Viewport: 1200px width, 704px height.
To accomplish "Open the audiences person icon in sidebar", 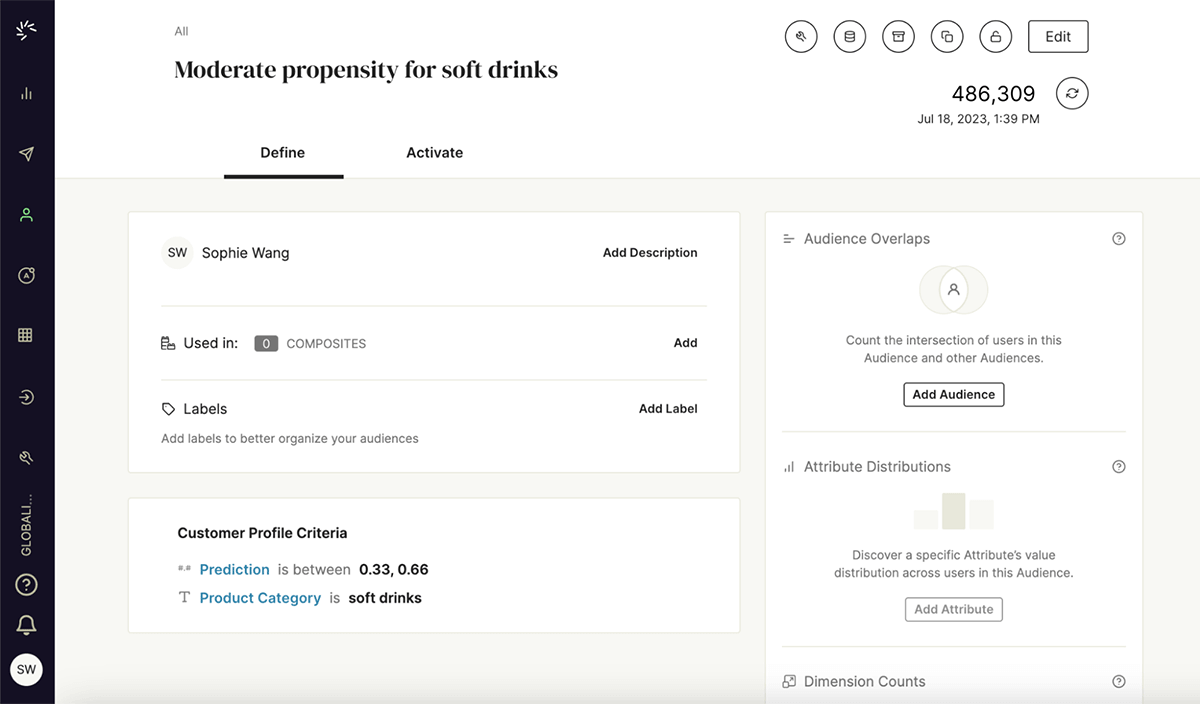I will tap(27, 214).
